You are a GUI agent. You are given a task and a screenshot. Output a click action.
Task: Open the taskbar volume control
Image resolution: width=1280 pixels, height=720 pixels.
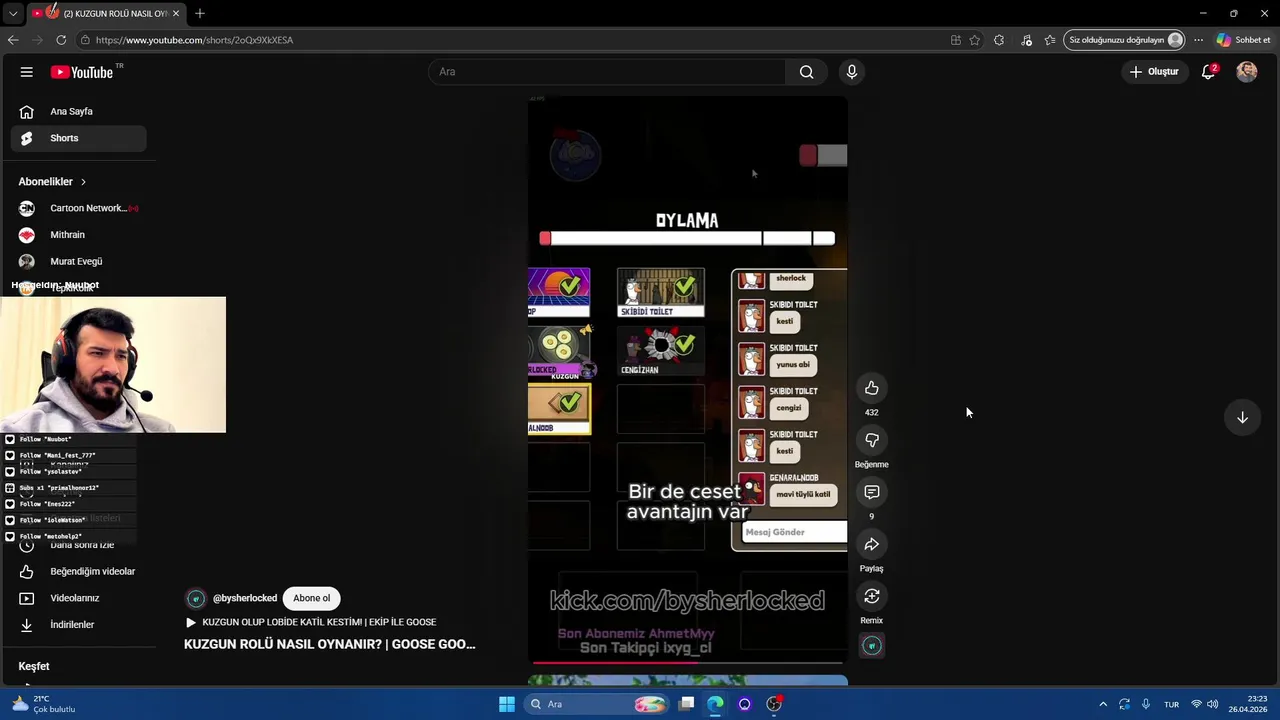point(1212,704)
